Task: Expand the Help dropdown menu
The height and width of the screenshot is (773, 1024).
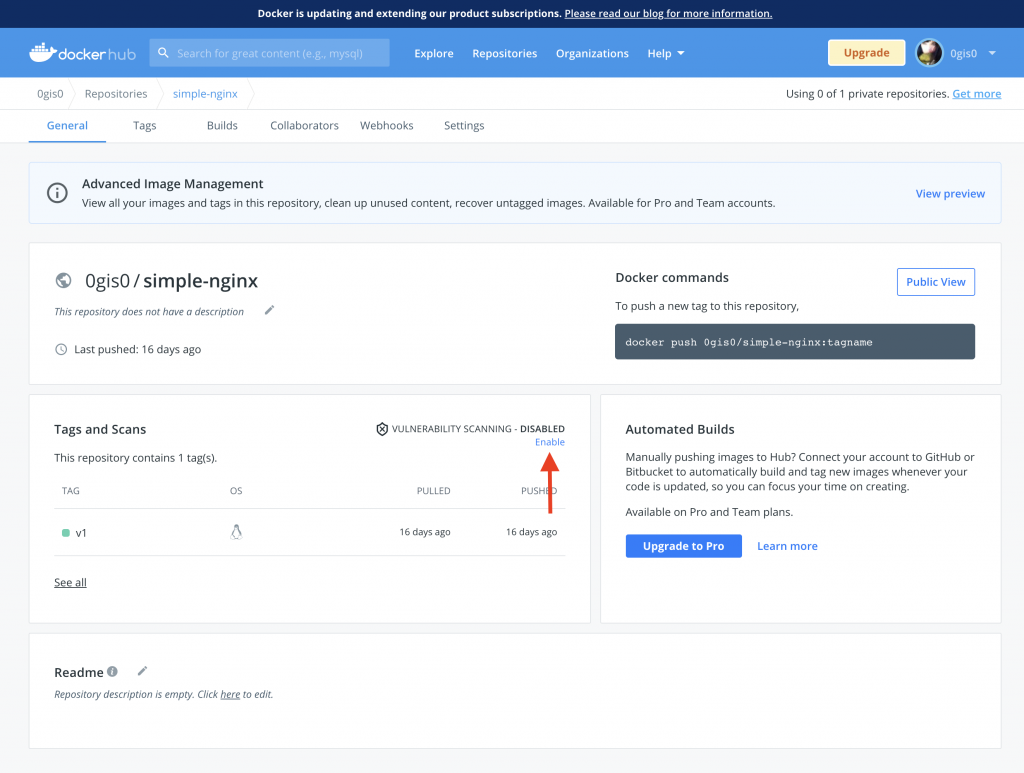Action: tap(665, 54)
